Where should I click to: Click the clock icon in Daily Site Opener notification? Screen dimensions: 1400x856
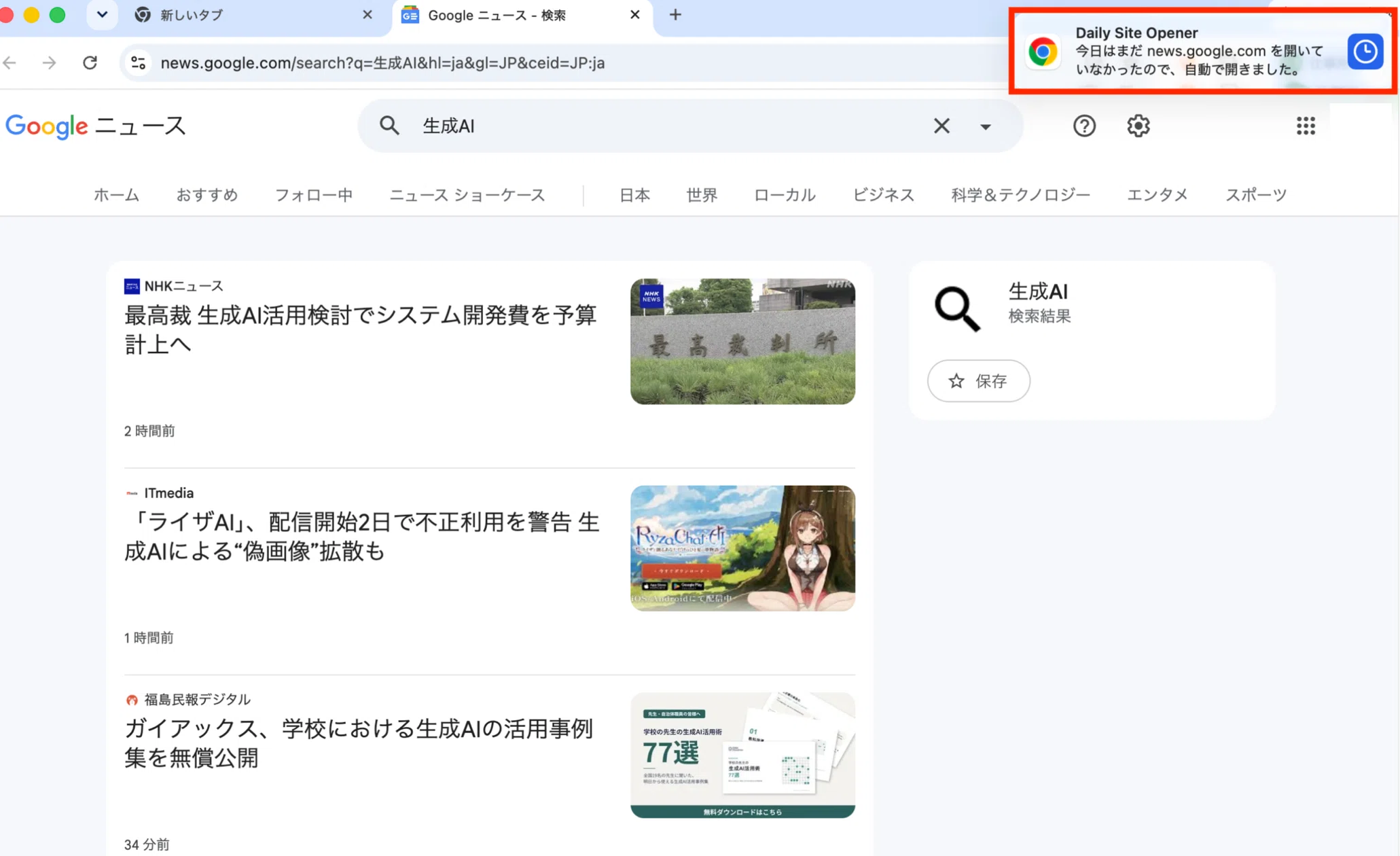tap(1365, 52)
